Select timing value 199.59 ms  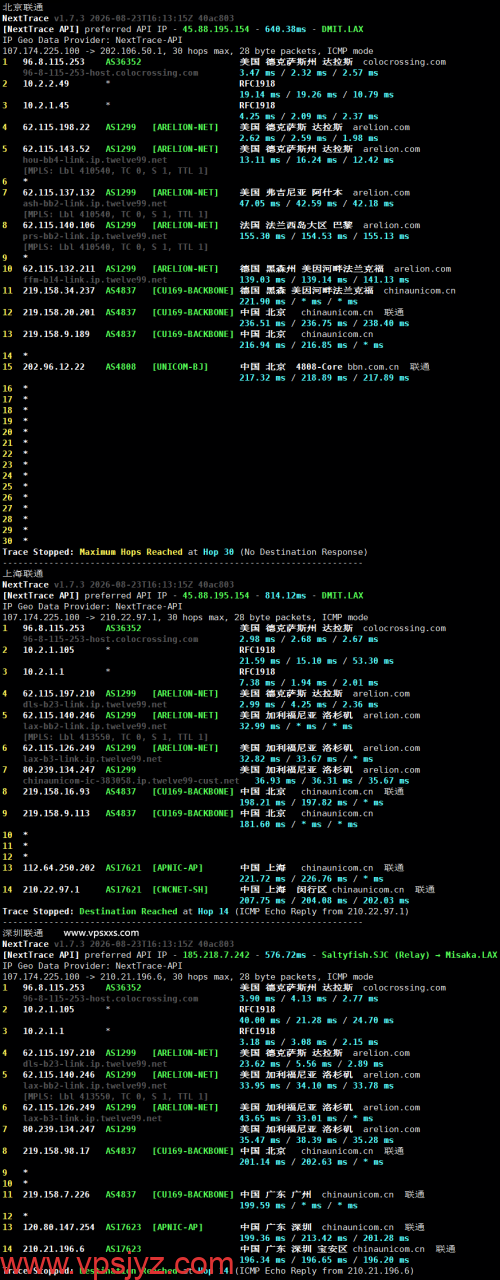261,1205
